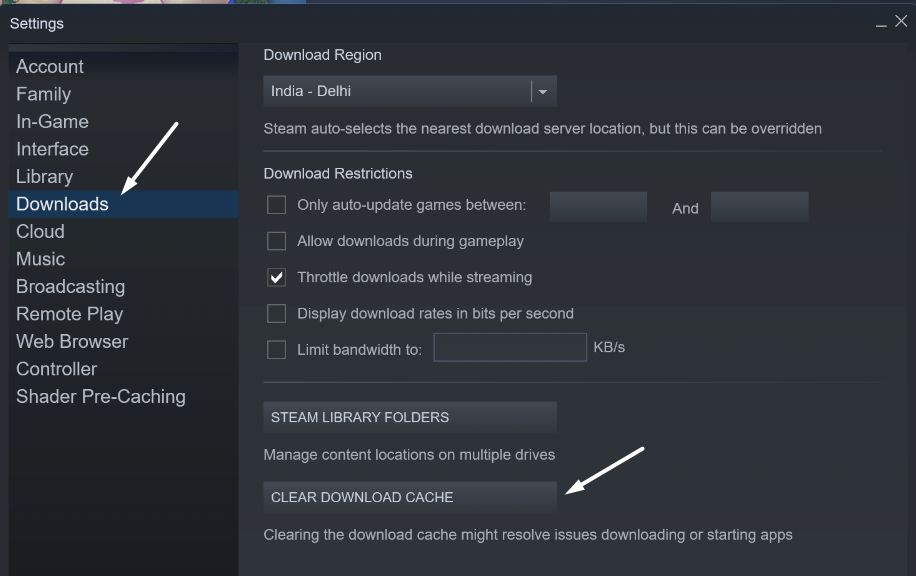The height and width of the screenshot is (576, 916).
Task: Open the auto-update start time dropdown
Action: (598, 207)
